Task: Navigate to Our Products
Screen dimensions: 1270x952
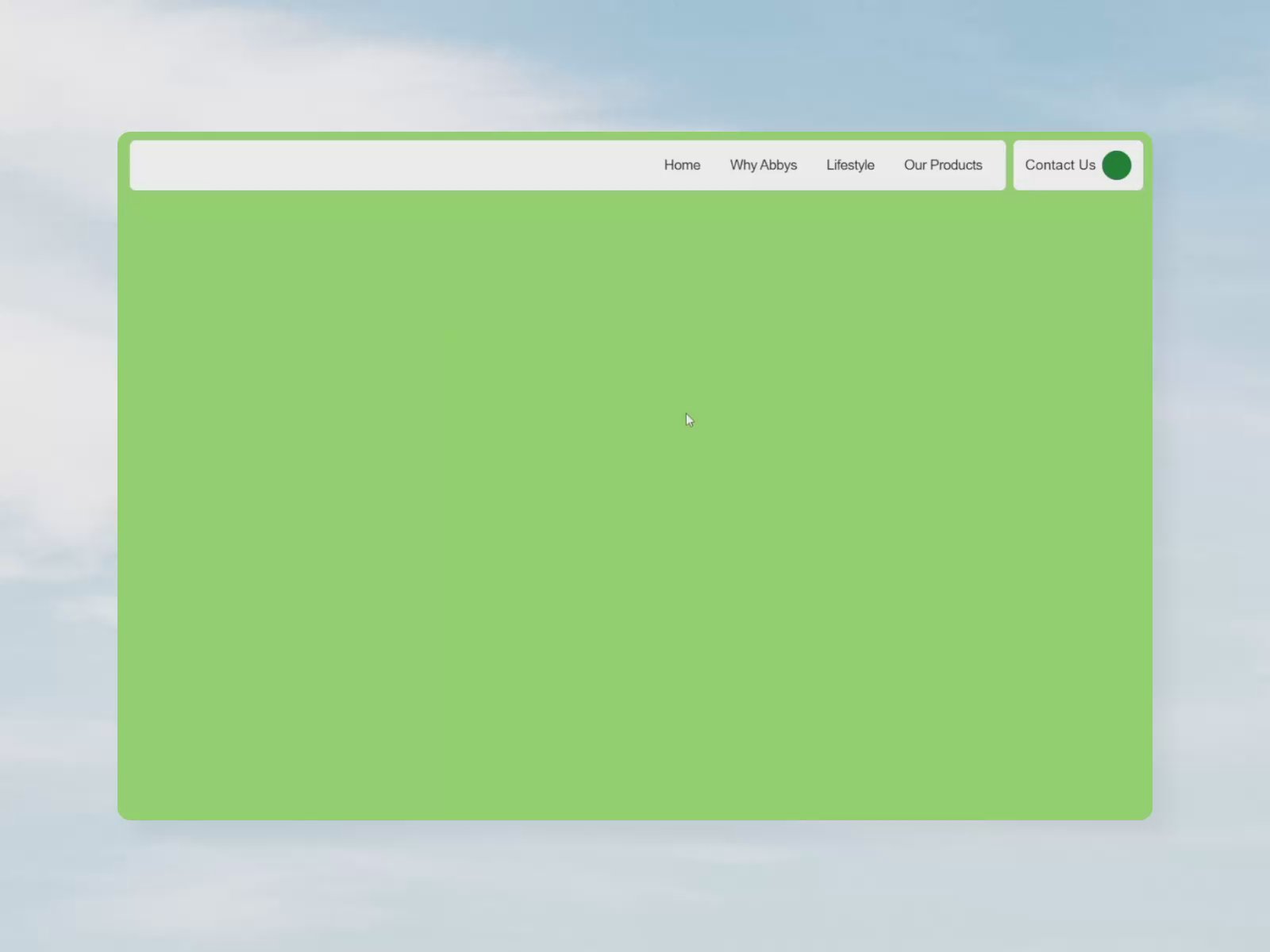Action: click(x=943, y=165)
